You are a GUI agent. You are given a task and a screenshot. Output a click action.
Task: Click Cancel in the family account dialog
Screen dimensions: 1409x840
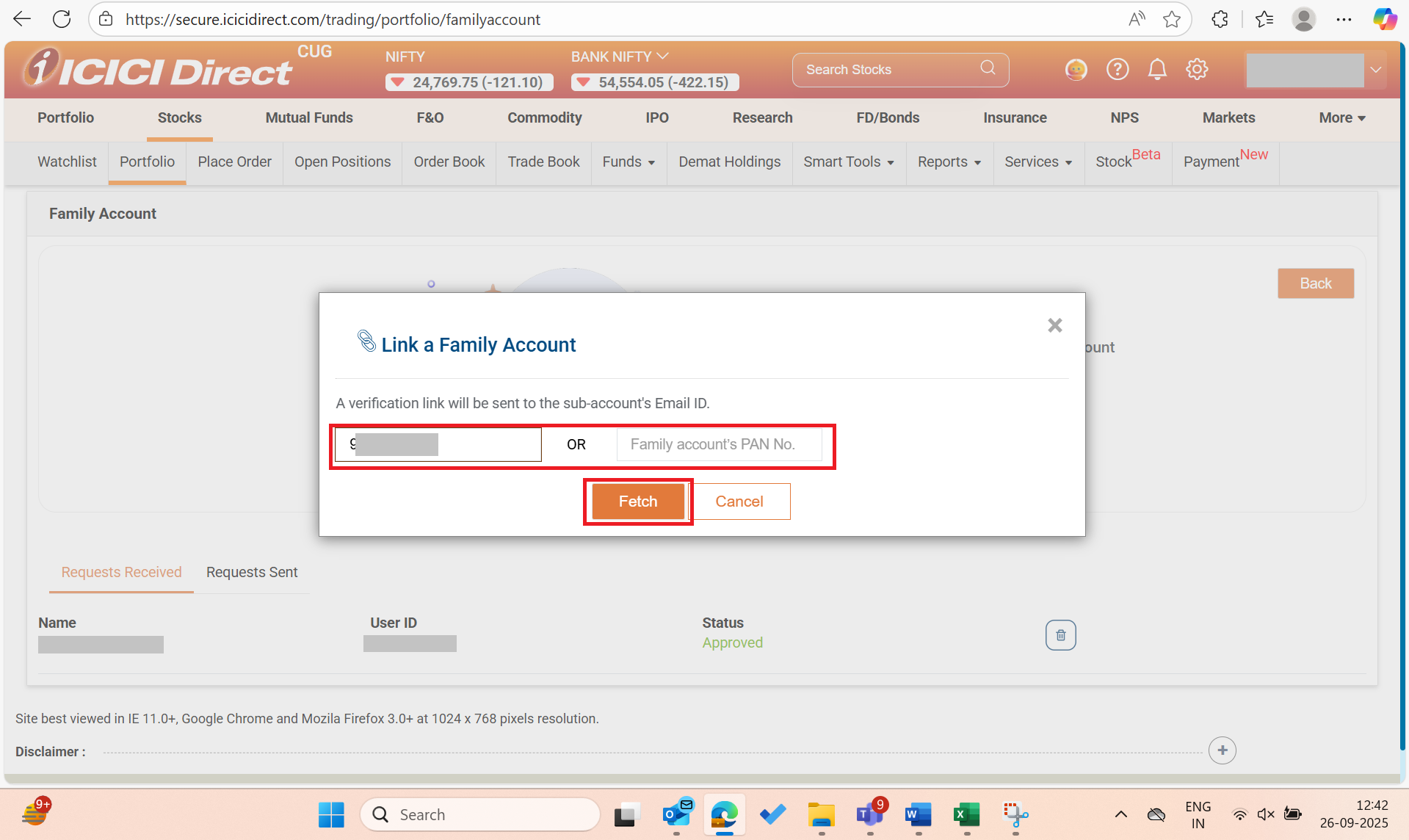739,502
